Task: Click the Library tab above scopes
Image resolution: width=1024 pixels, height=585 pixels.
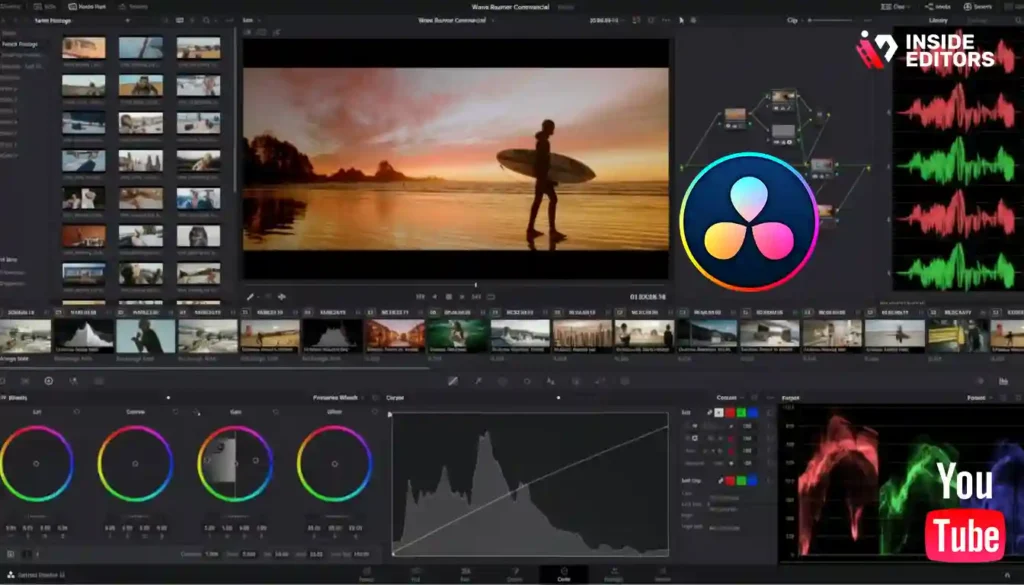Action: coord(938,20)
